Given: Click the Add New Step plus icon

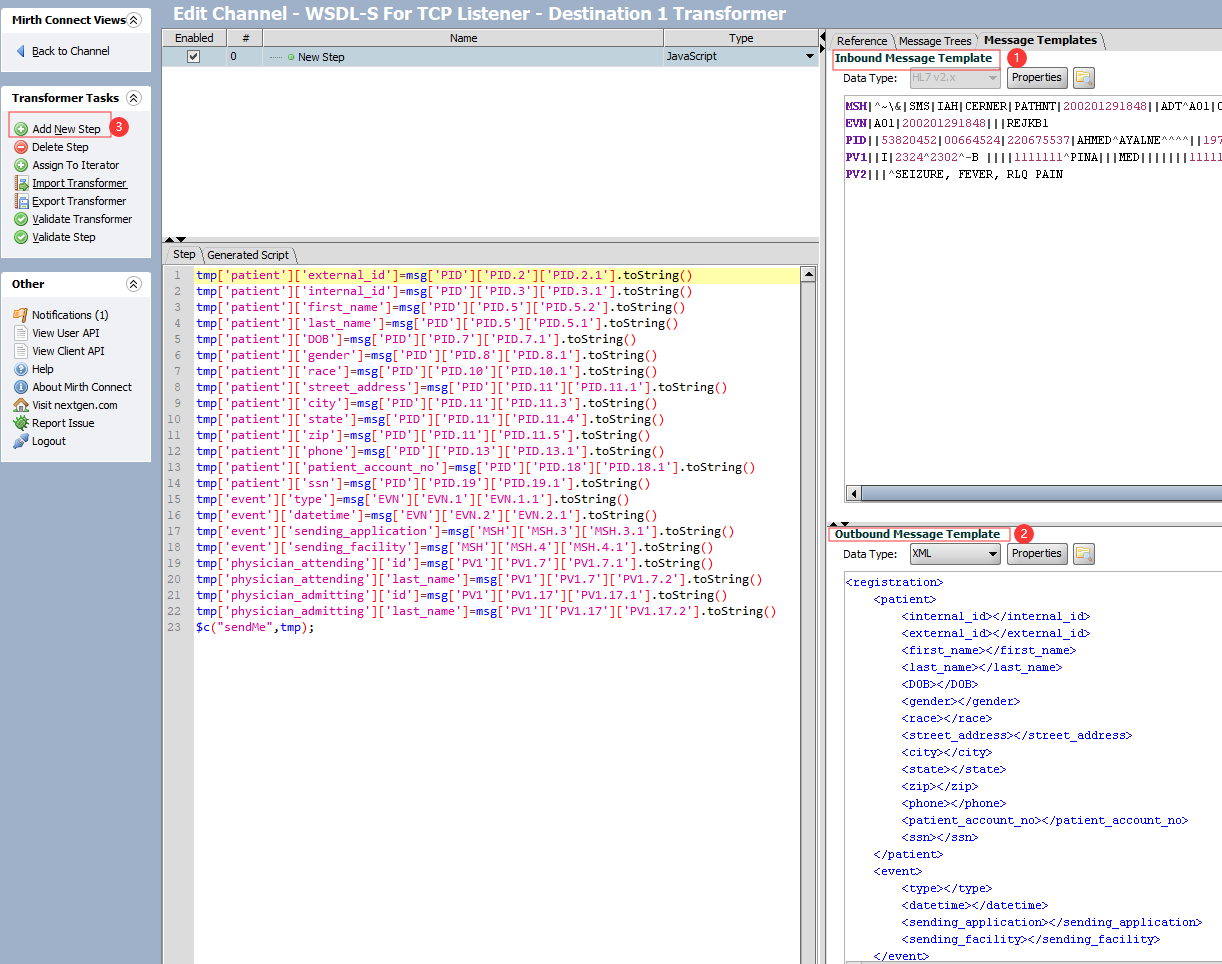Looking at the screenshot, I should [x=21, y=129].
